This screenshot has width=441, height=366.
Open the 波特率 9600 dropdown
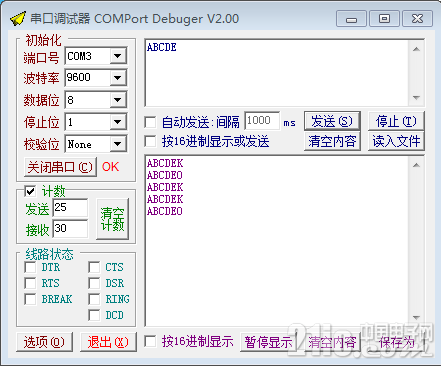(x=118, y=78)
